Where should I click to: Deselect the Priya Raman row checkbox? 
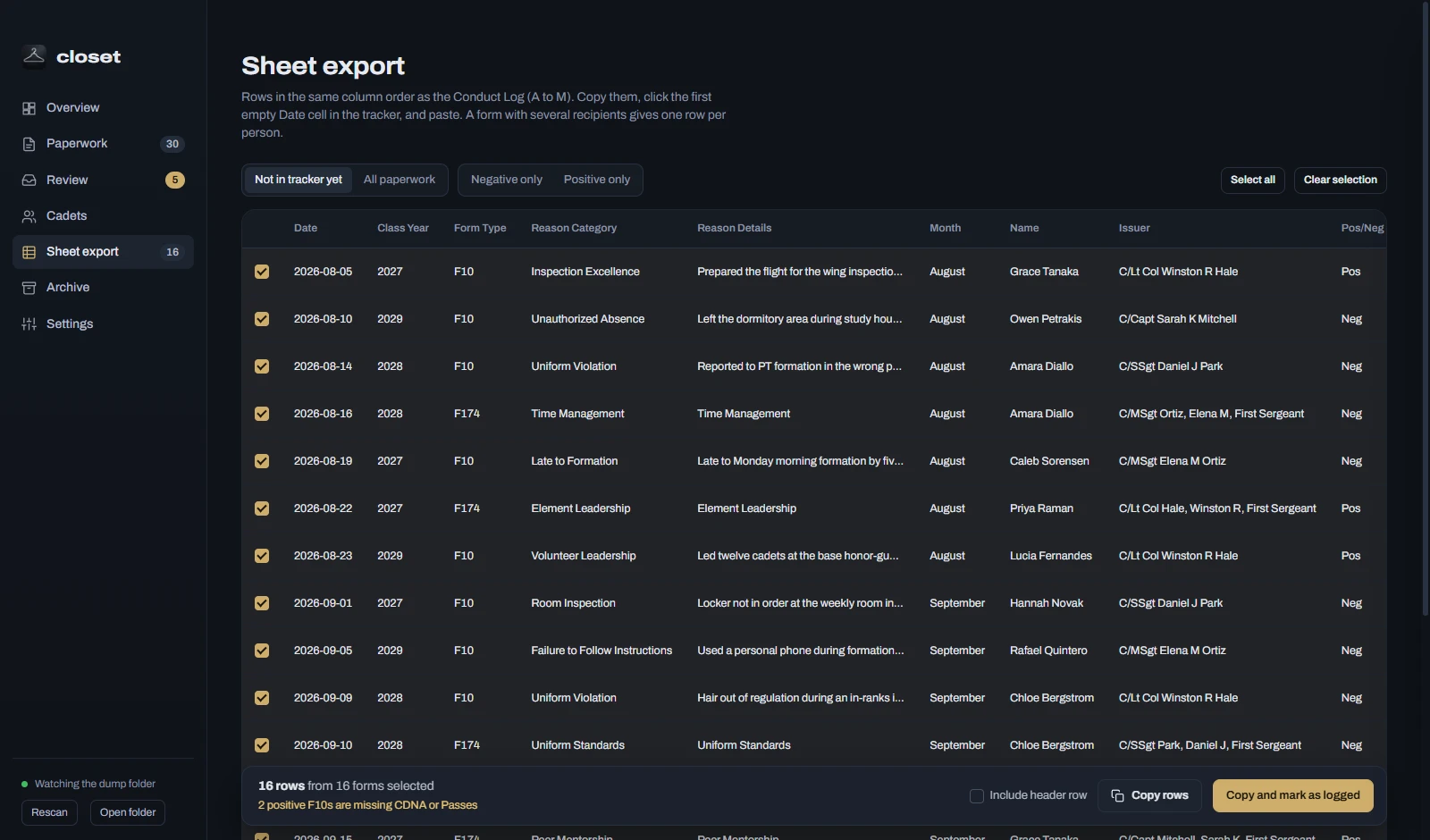point(262,508)
